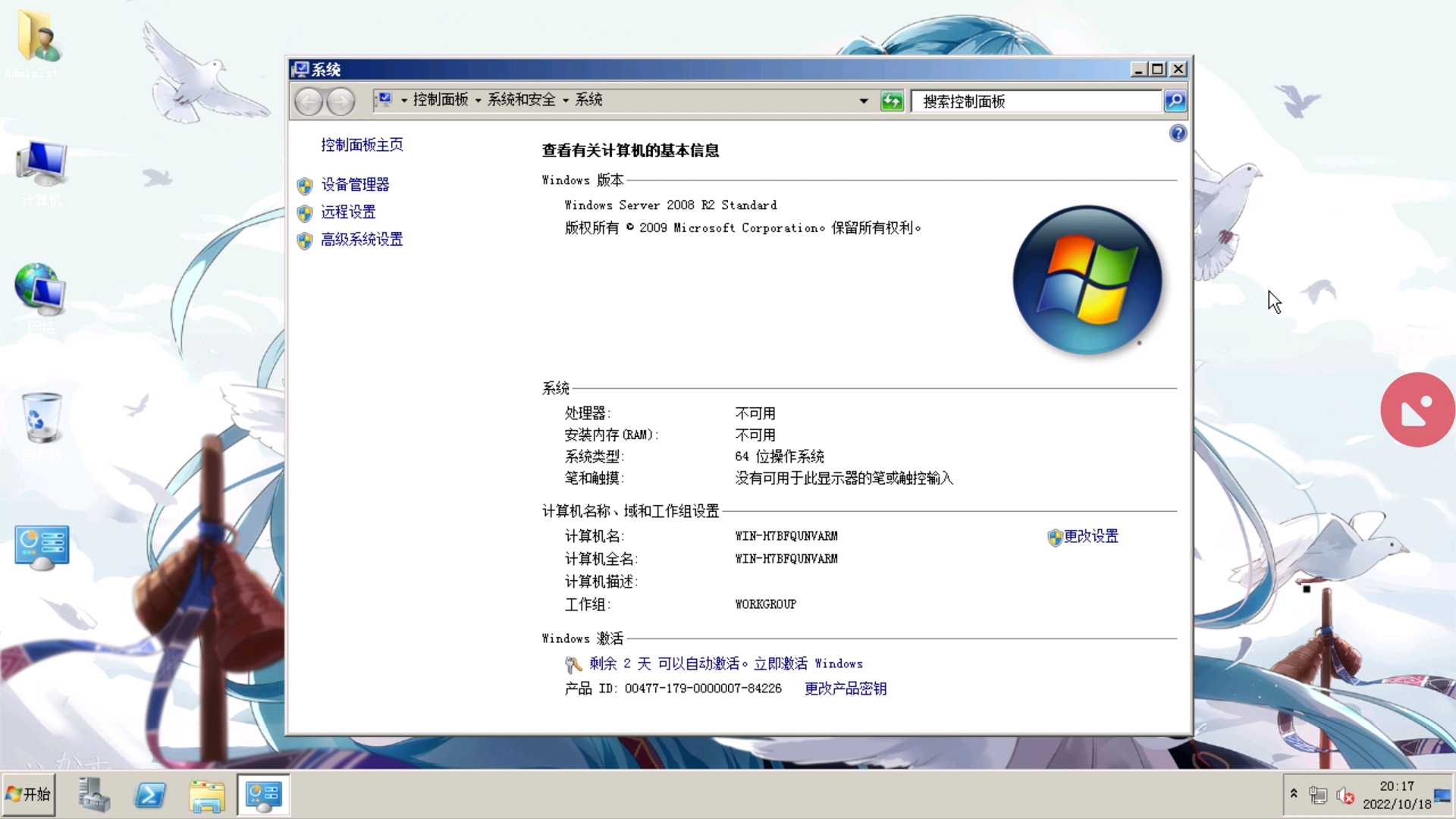The height and width of the screenshot is (819, 1456).
Task: Click the activation key icon
Action: pyautogui.click(x=573, y=664)
